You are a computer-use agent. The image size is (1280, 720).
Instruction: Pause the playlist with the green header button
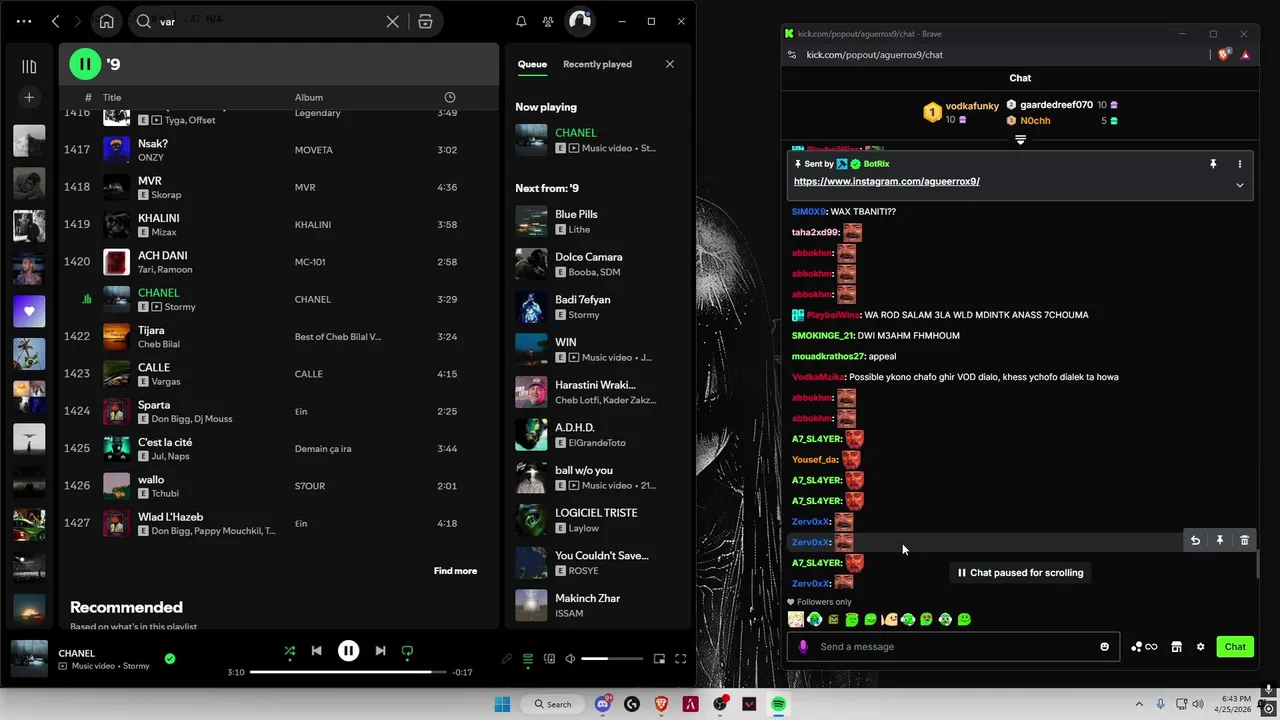85,64
